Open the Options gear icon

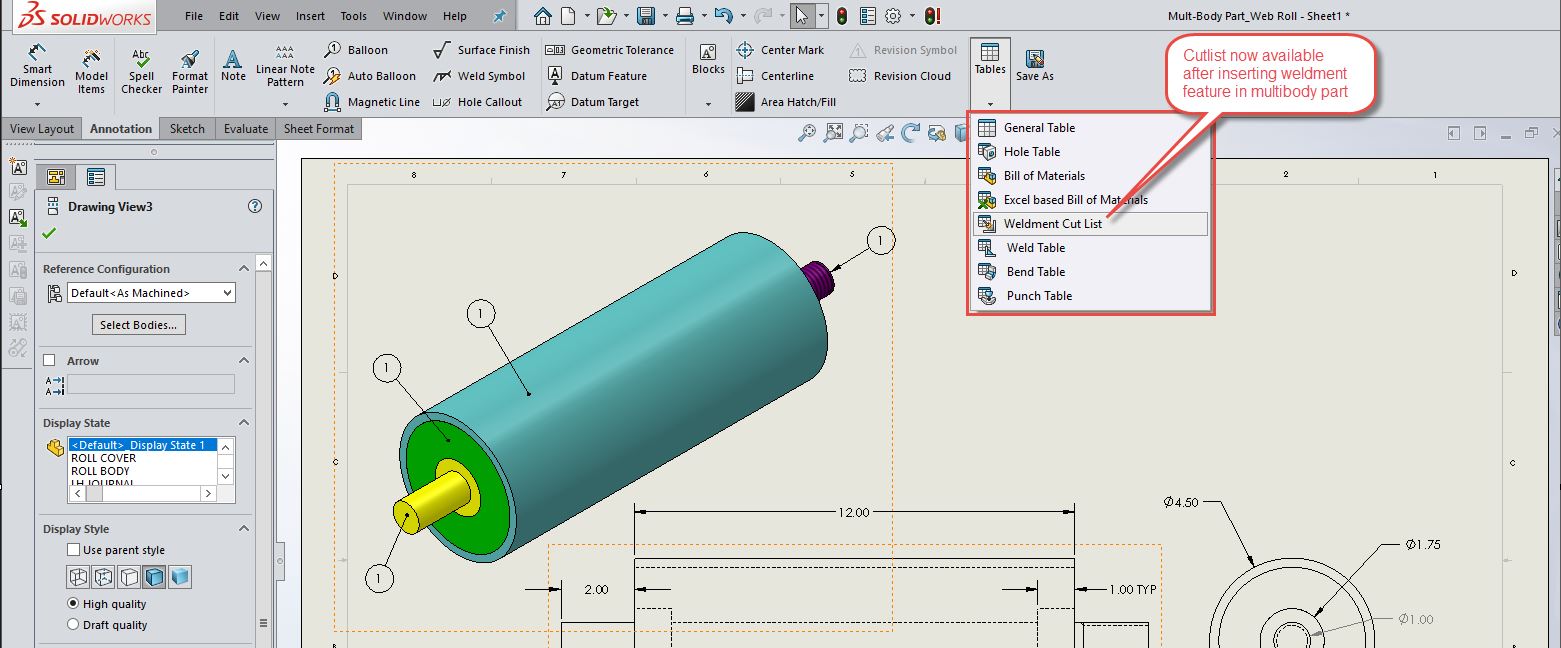[x=893, y=16]
